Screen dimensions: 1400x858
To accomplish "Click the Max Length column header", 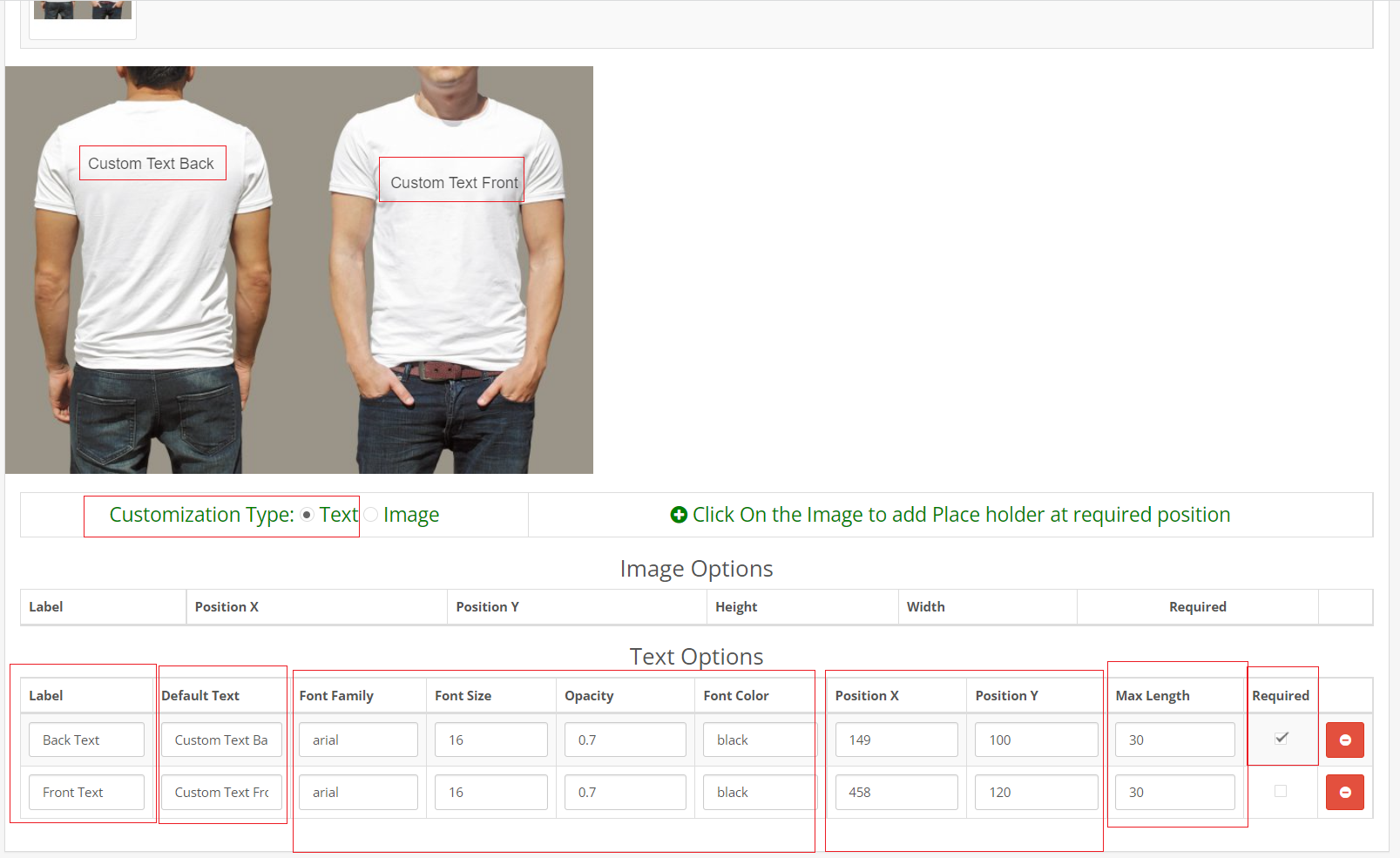I will pos(1153,696).
